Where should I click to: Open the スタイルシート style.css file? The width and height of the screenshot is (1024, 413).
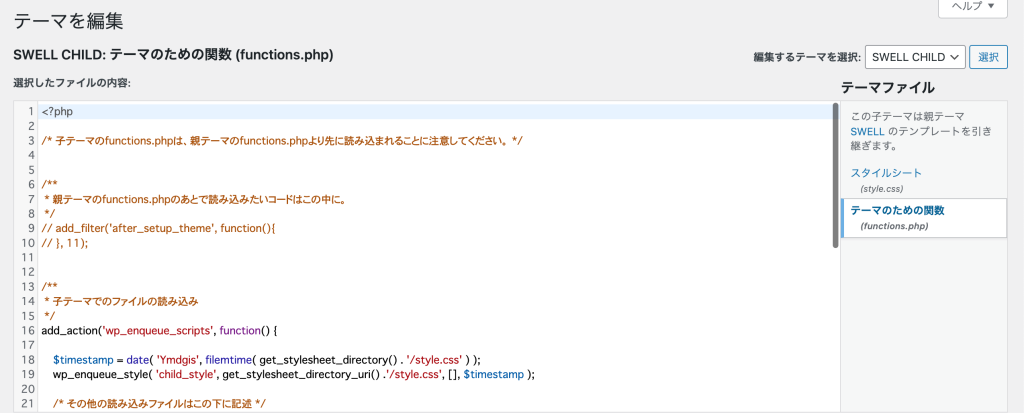click(x=886, y=173)
